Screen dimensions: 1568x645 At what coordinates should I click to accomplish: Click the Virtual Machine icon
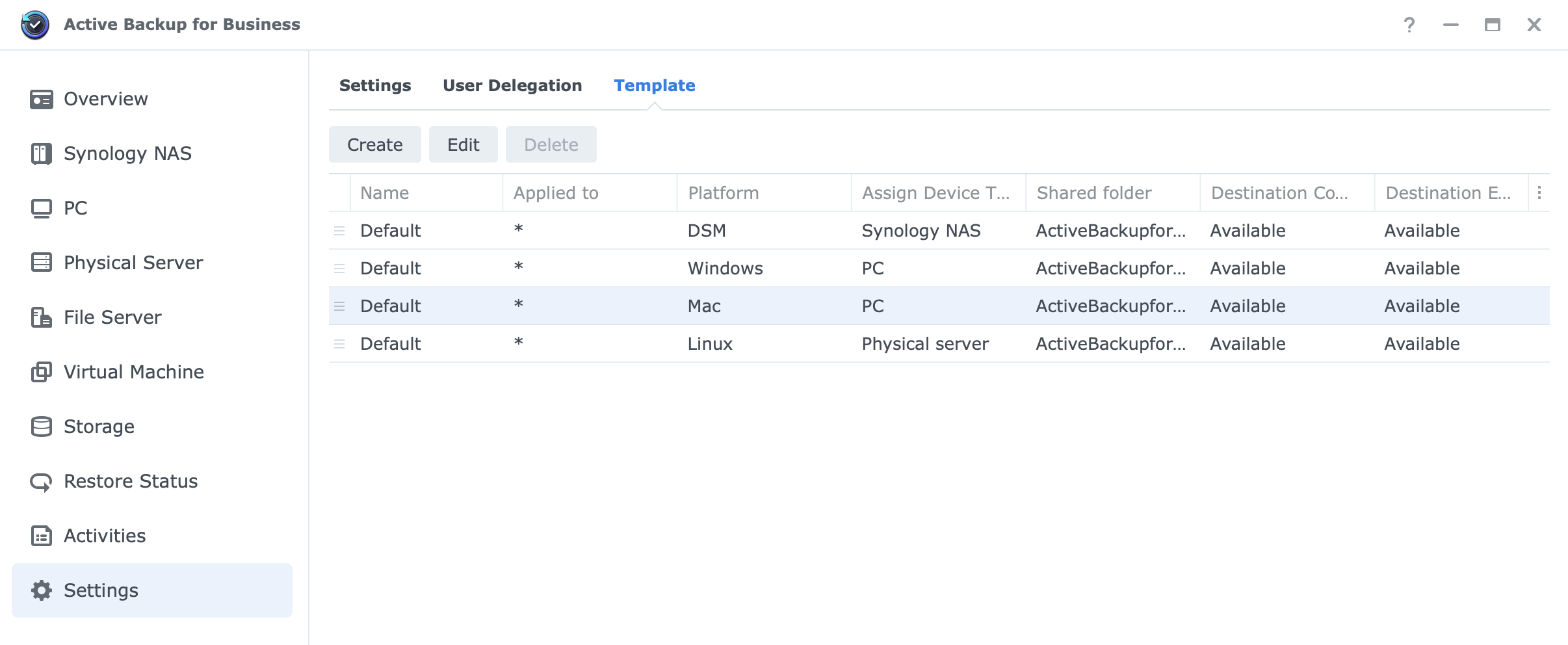pos(42,372)
